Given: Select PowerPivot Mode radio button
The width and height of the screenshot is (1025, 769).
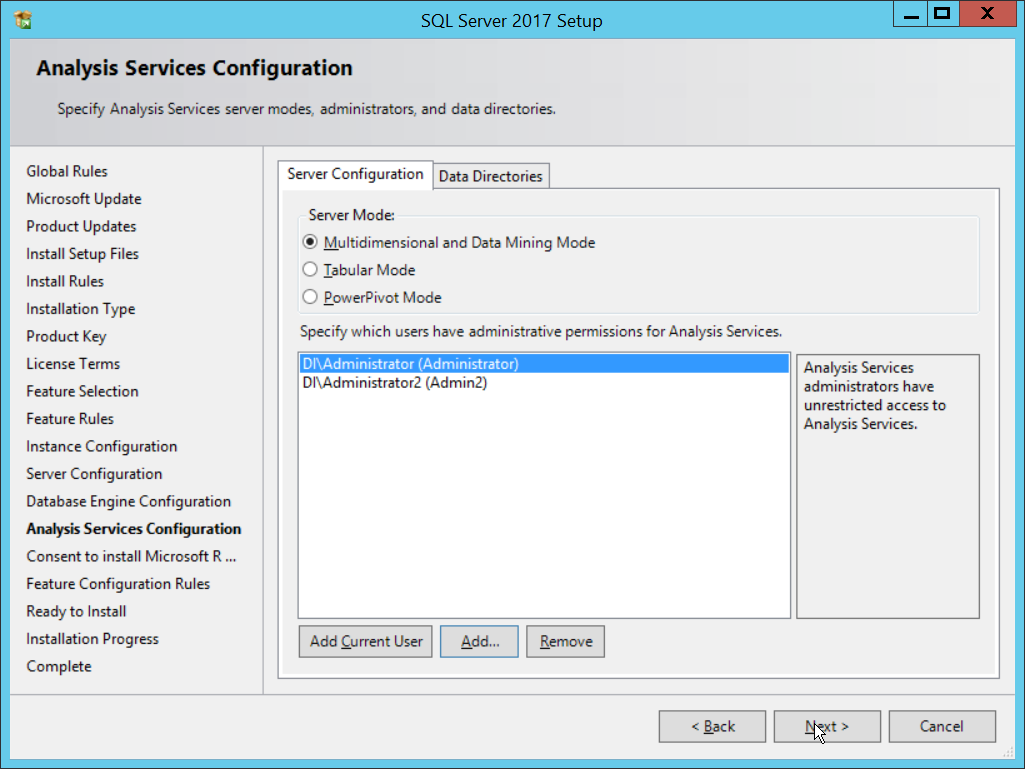Looking at the screenshot, I should coord(310,298).
